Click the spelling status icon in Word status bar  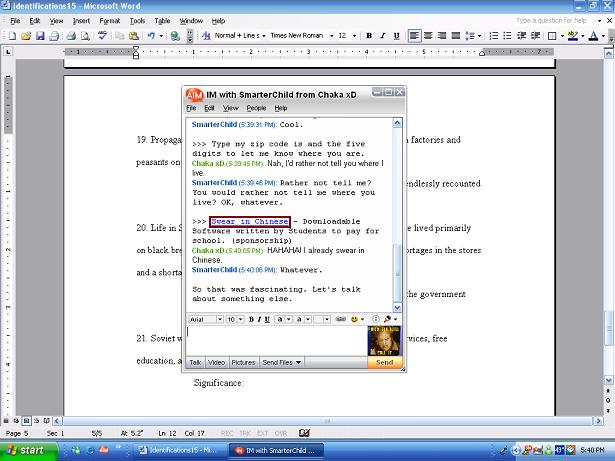(304, 433)
